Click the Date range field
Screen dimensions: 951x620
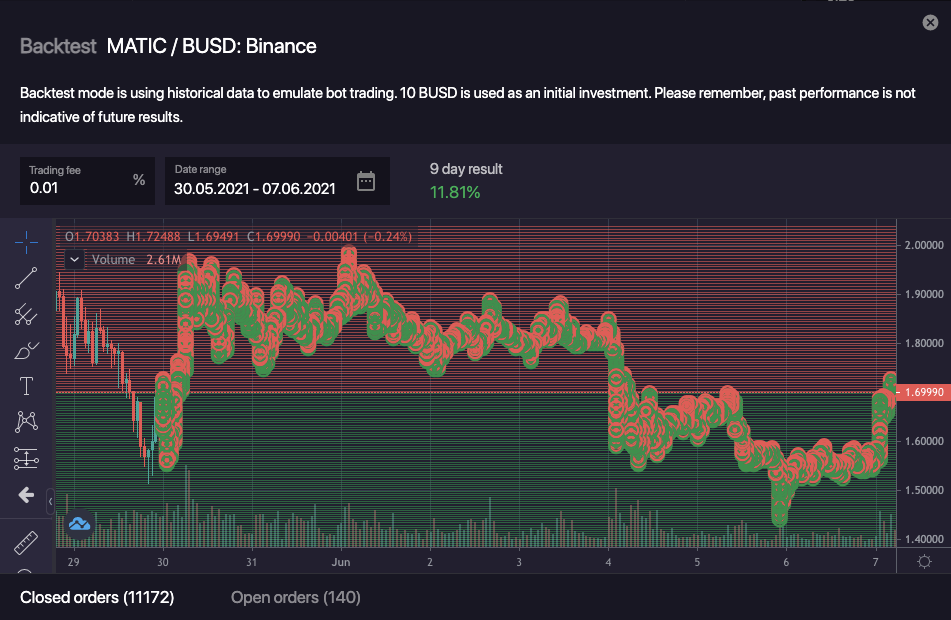[x=255, y=187]
